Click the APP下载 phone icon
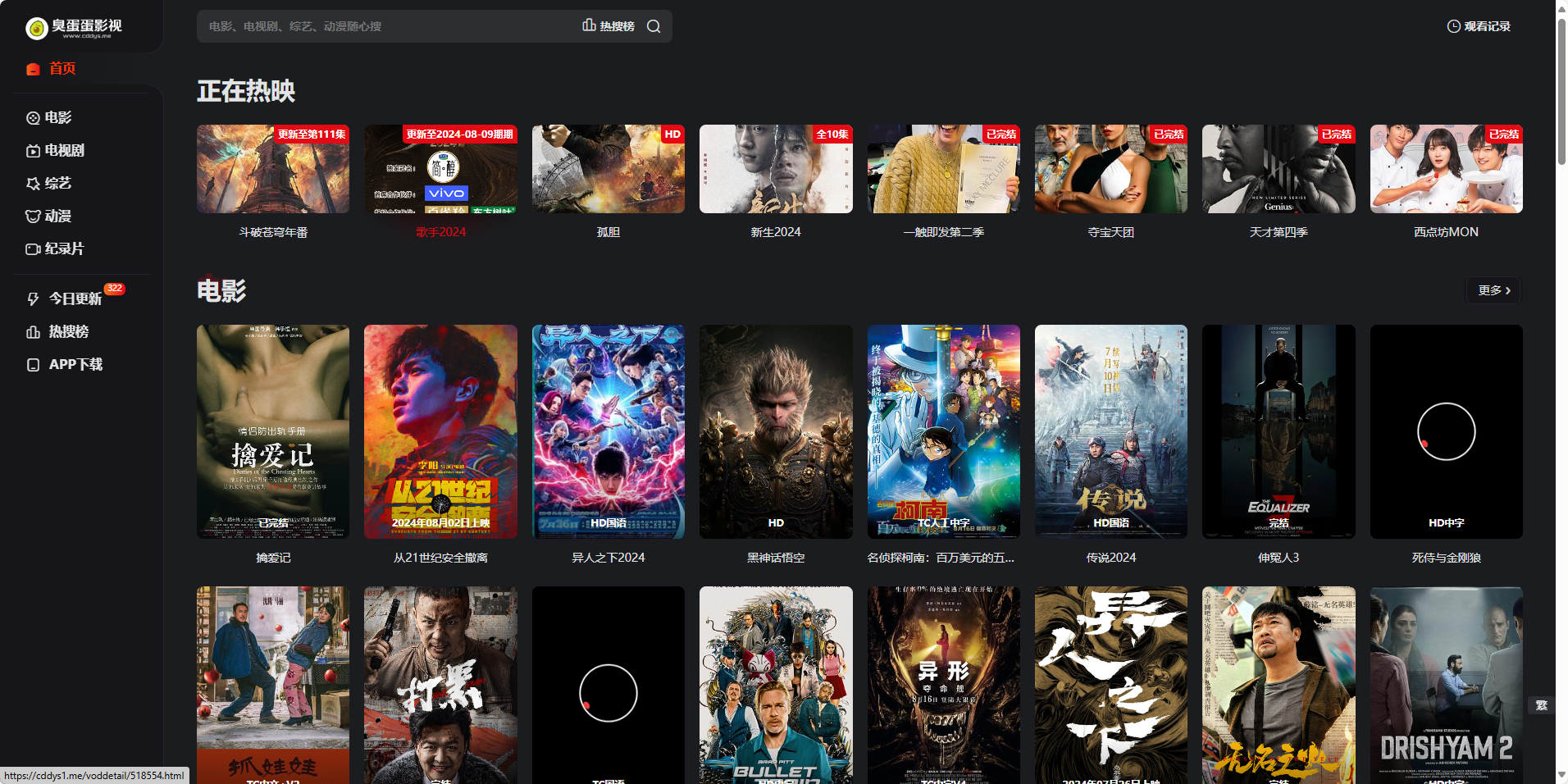The height and width of the screenshot is (784, 1568). [x=33, y=365]
